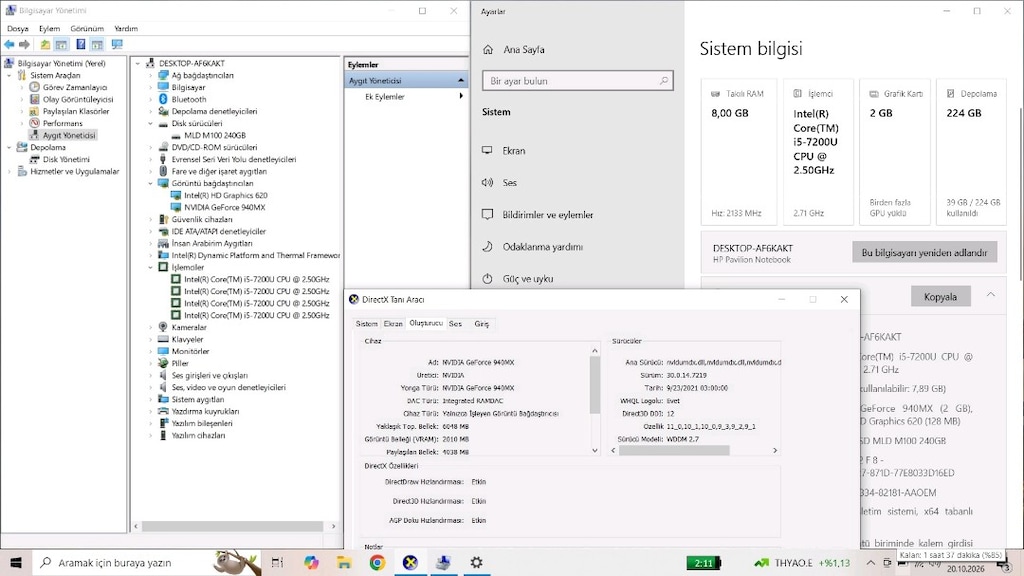The image size is (1024, 576).
Task: Expand the Ağ bağdaştırıcıları category
Action: pyautogui.click(x=150, y=76)
